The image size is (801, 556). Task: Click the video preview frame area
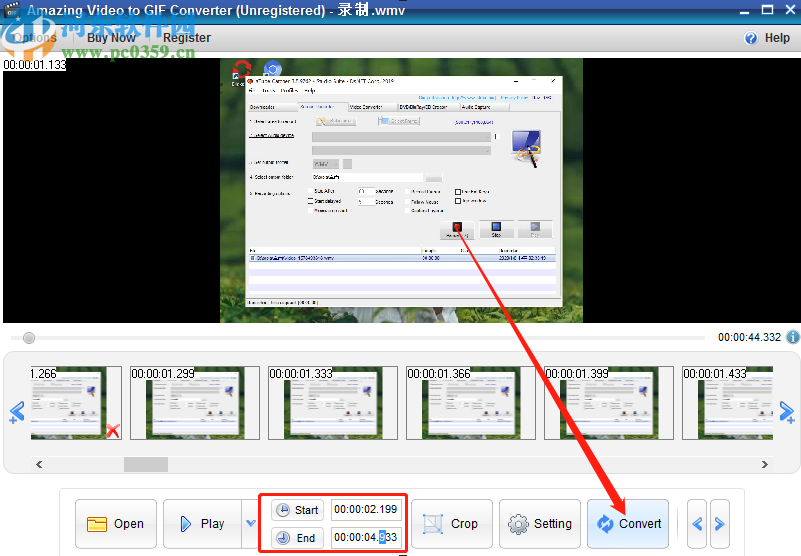pos(402,191)
